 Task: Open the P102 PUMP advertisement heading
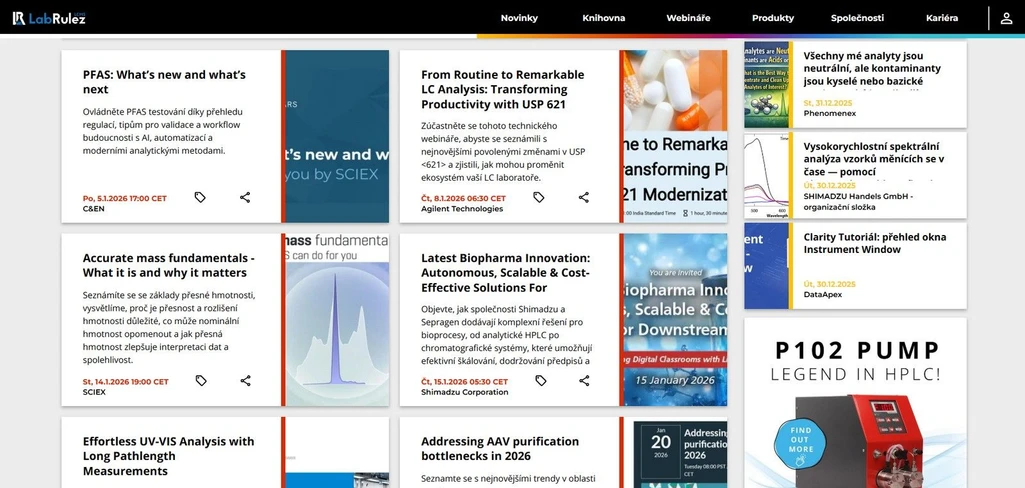pos(857,351)
